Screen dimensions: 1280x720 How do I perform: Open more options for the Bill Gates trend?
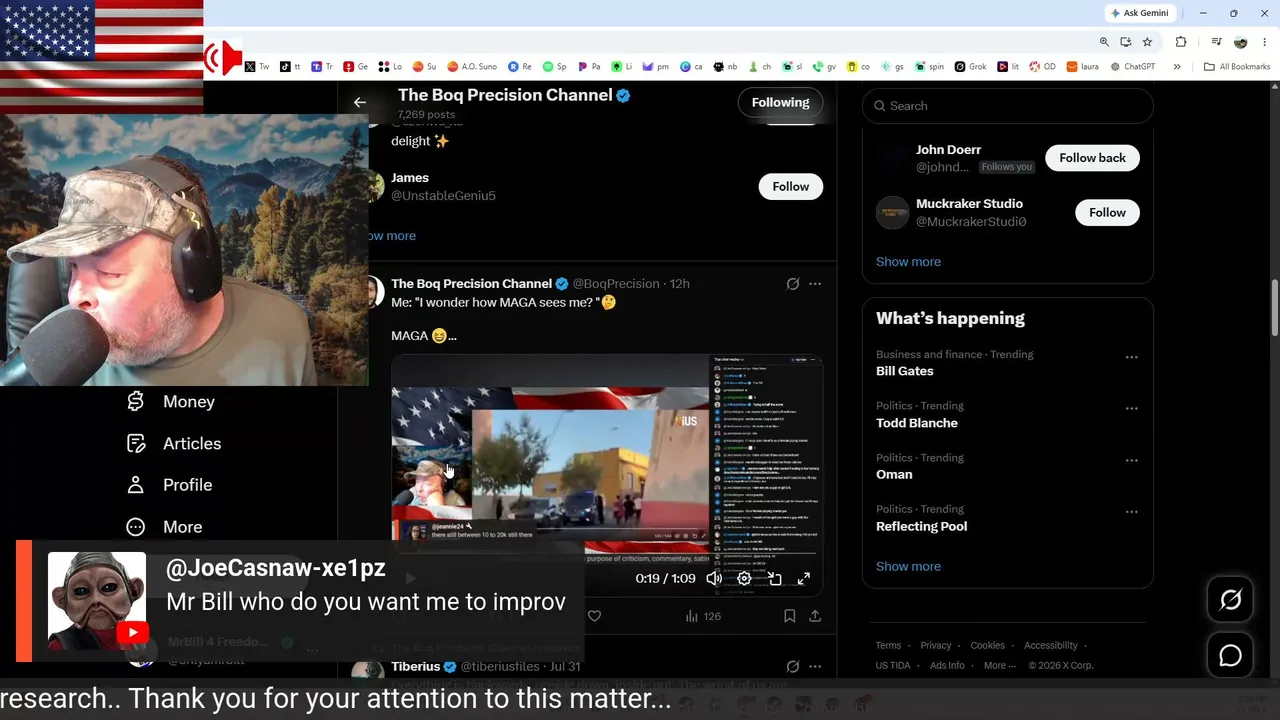point(1132,357)
